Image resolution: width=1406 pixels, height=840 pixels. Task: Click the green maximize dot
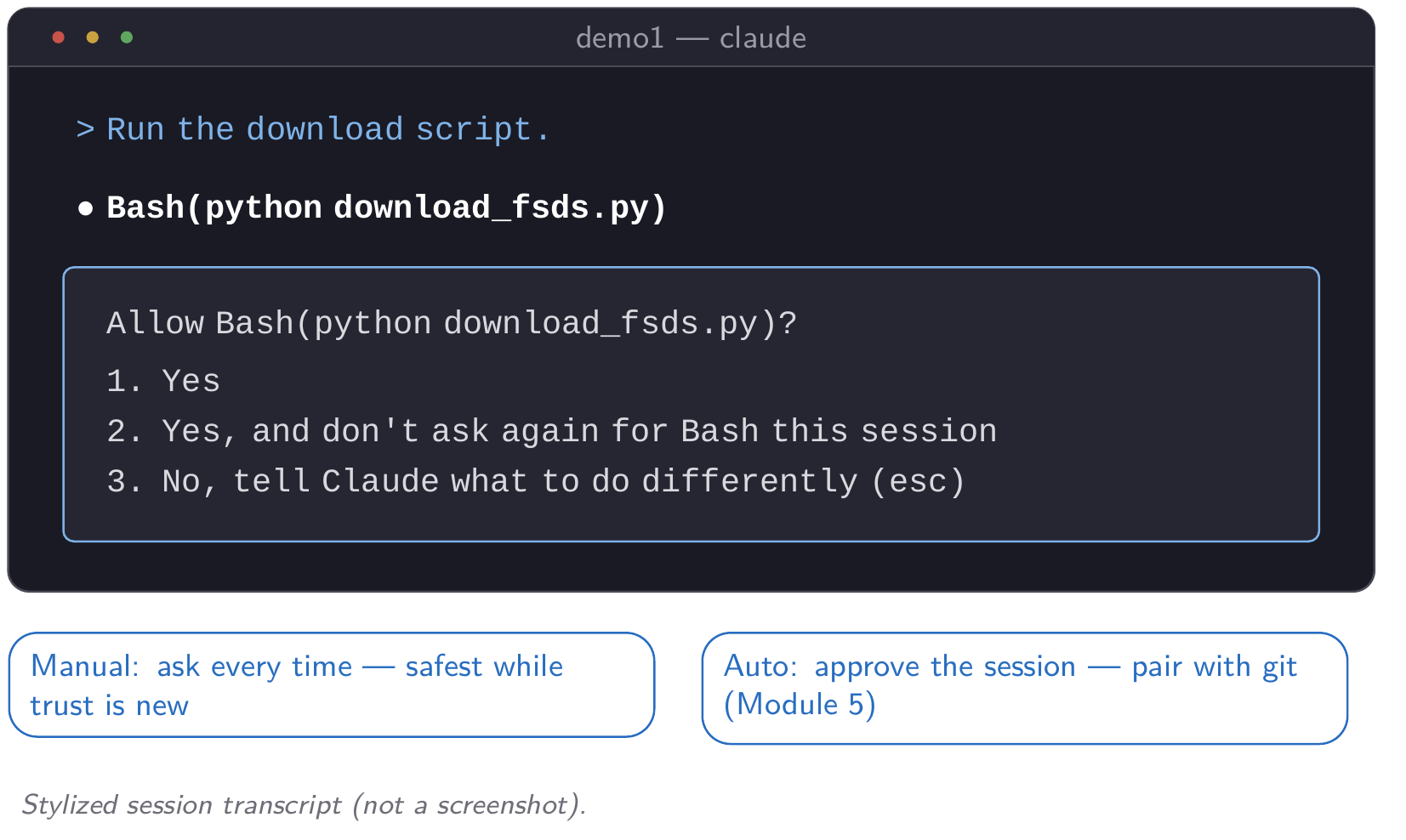pos(127,37)
